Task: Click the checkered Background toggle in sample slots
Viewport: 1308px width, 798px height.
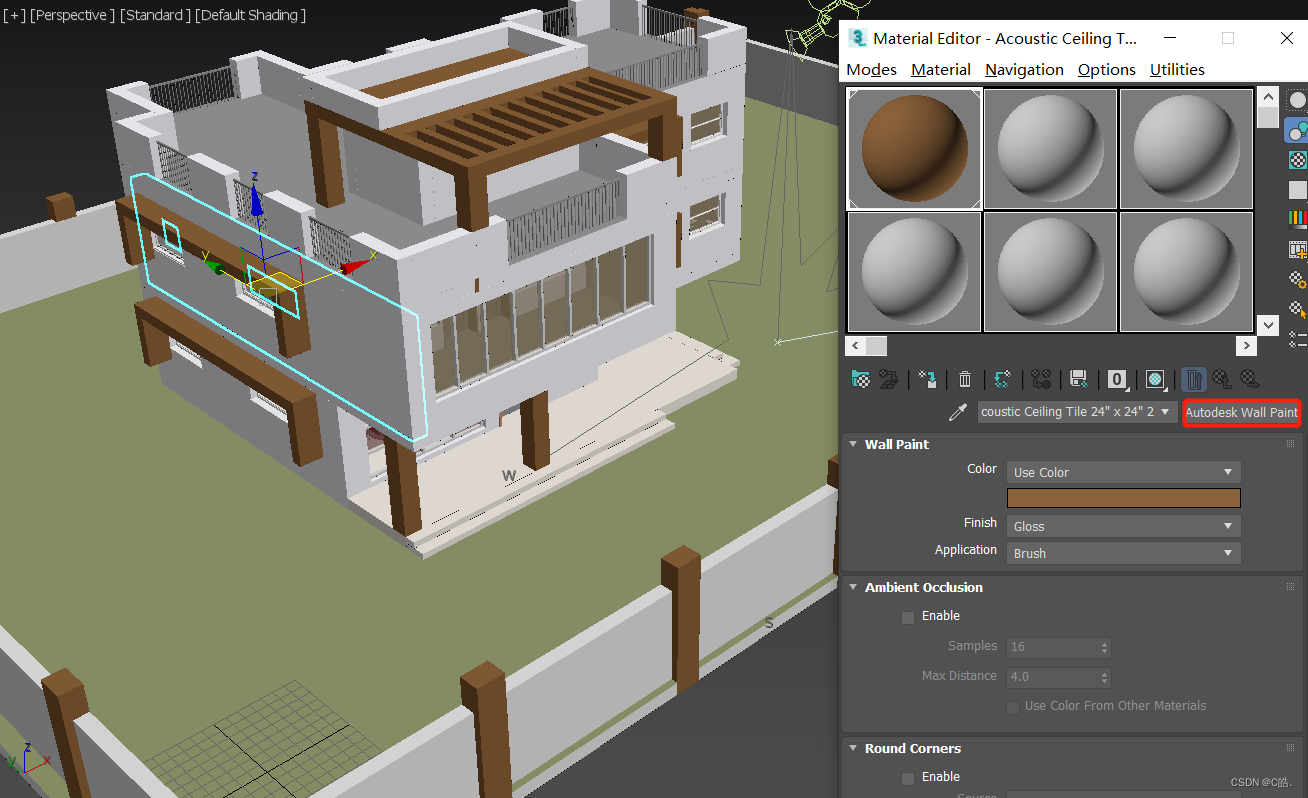Action: (x=1297, y=159)
